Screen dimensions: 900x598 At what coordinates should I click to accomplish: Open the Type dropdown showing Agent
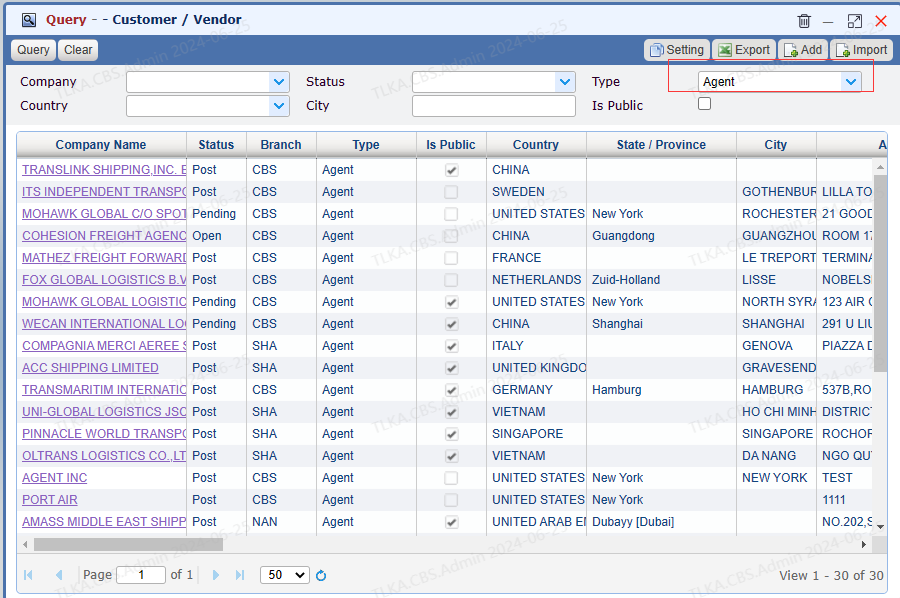[x=851, y=82]
